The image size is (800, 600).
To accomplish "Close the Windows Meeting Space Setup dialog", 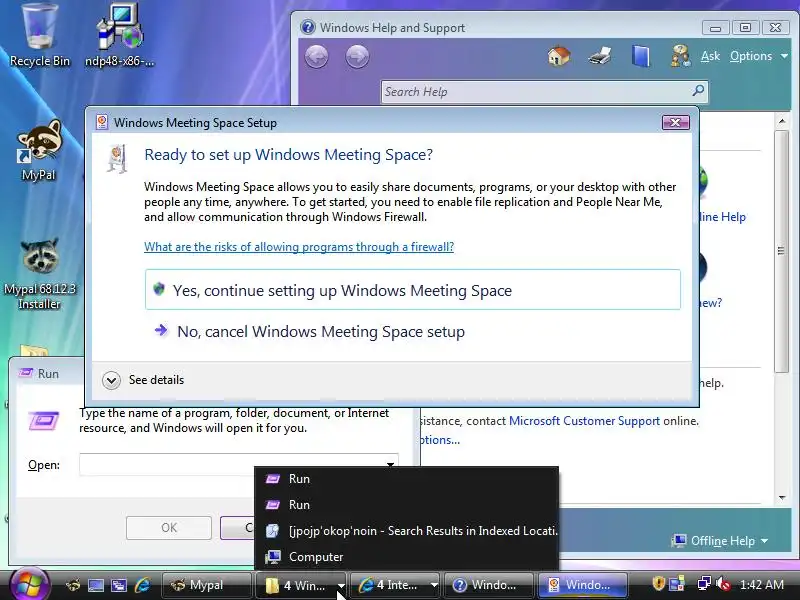I will click(x=676, y=122).
